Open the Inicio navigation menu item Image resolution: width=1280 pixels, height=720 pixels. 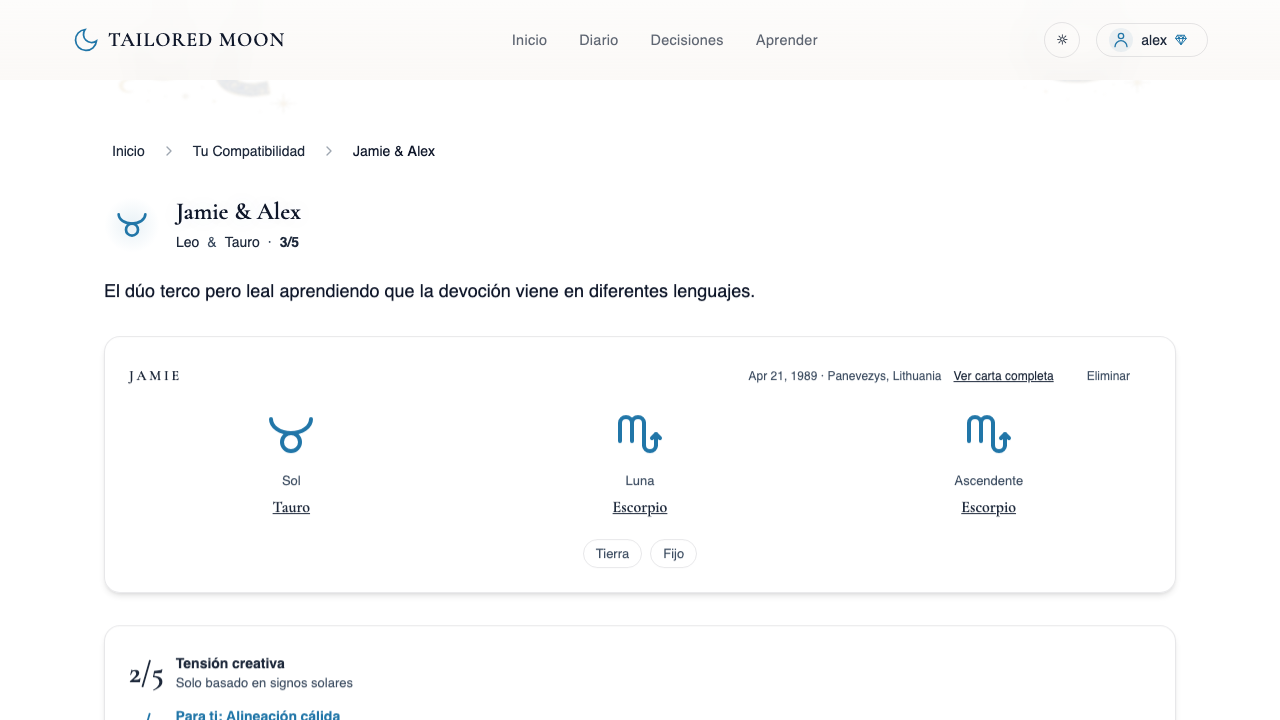click(x=529, y=40)
